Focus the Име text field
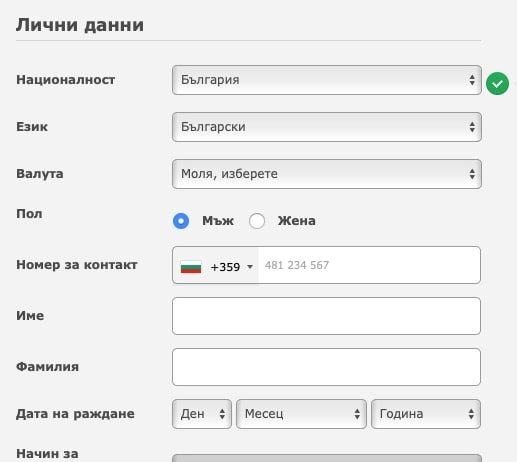Image resolution: width=517 pixels, height=462 pixels. click(x=326, y=316)
